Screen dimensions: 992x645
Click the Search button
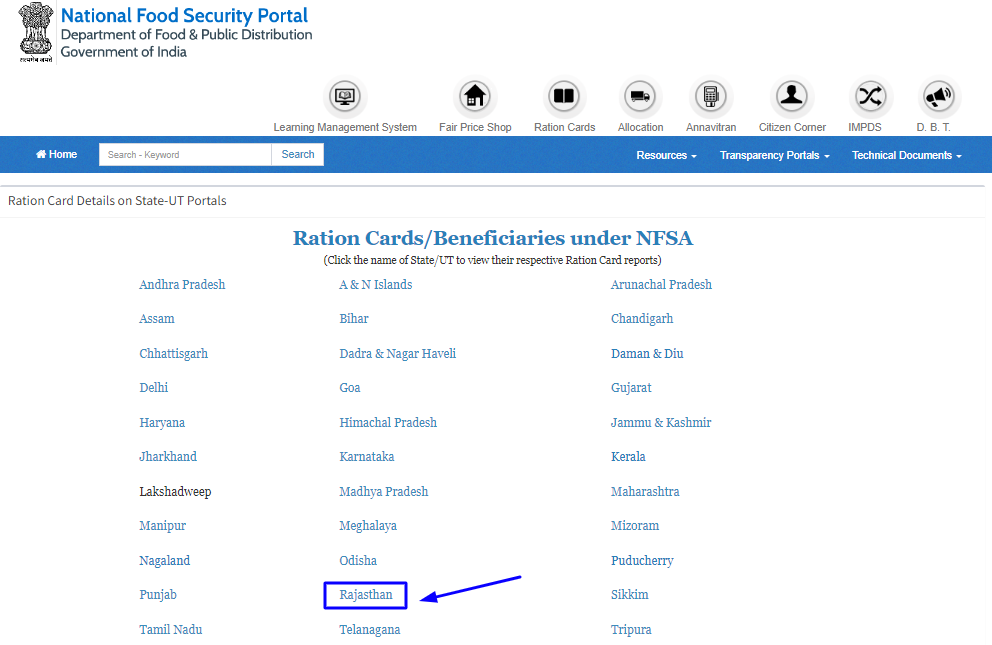(x=297, y=154)
